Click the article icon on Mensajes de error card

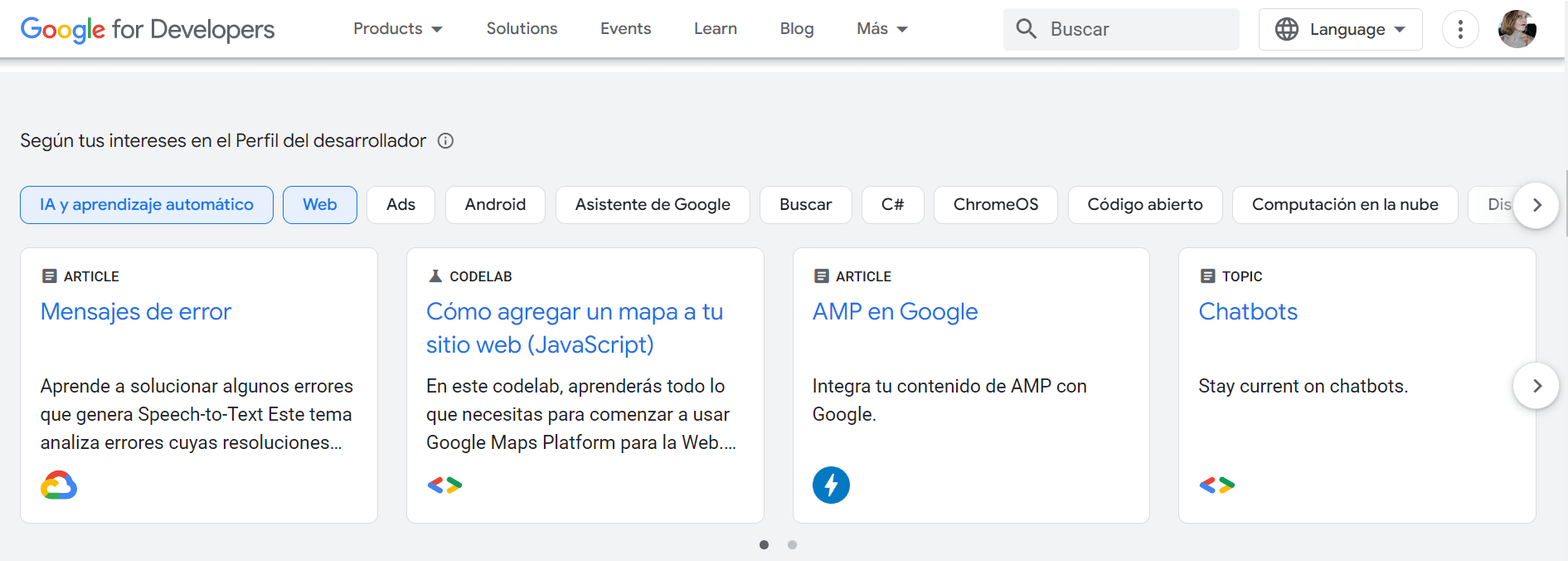pos(49,276)
